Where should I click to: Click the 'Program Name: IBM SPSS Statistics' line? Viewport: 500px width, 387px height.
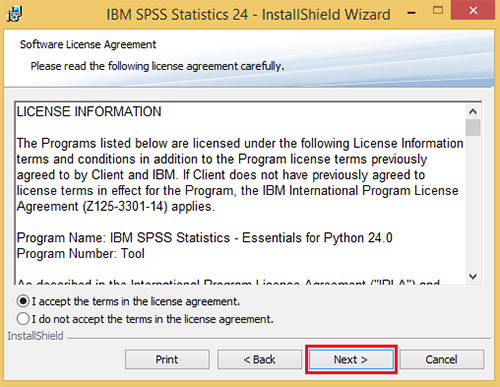click(205, 238)
